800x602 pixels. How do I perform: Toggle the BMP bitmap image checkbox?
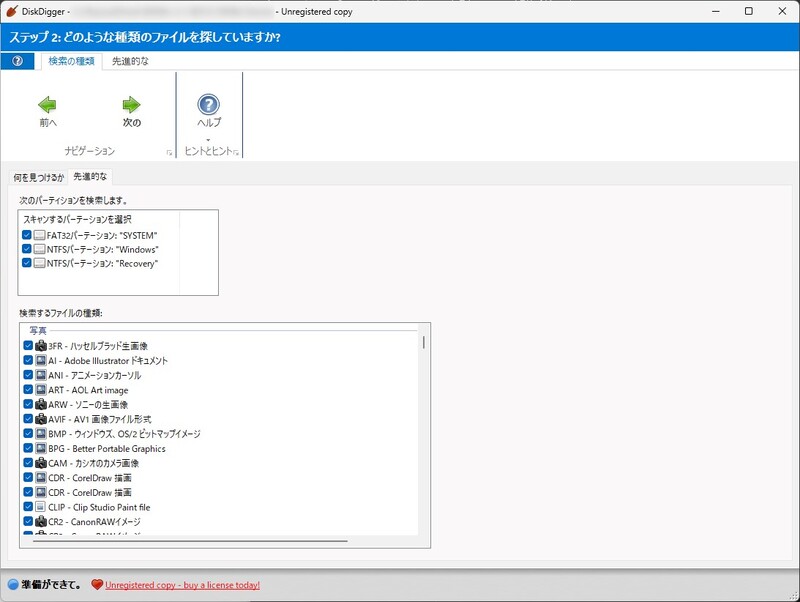point(29,434)
